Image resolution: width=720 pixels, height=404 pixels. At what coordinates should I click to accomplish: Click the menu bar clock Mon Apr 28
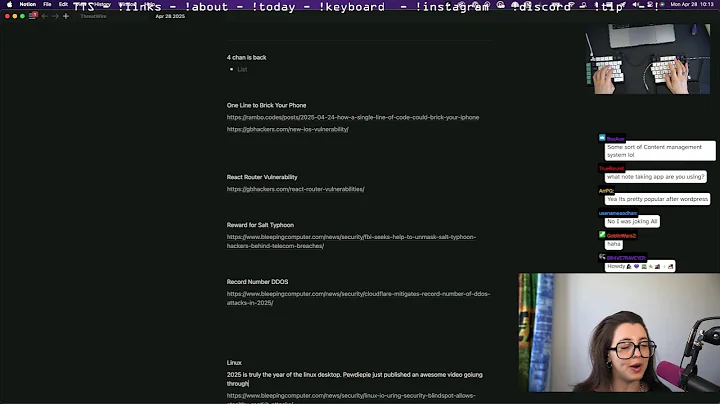[x=692, y=4]
